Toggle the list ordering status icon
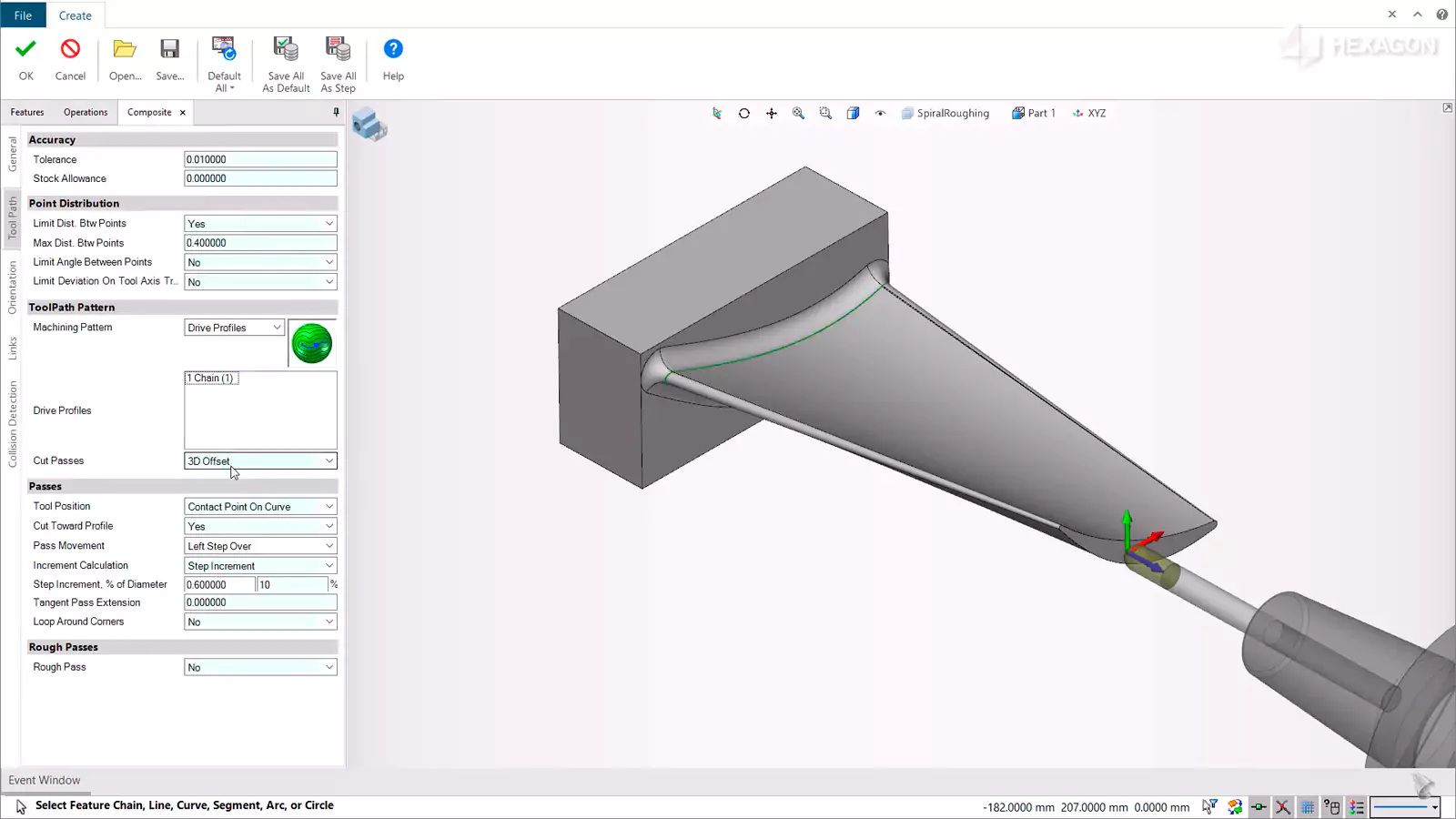The width and height of the screenshot is (1456, 819). click(x=1357, y=807)
